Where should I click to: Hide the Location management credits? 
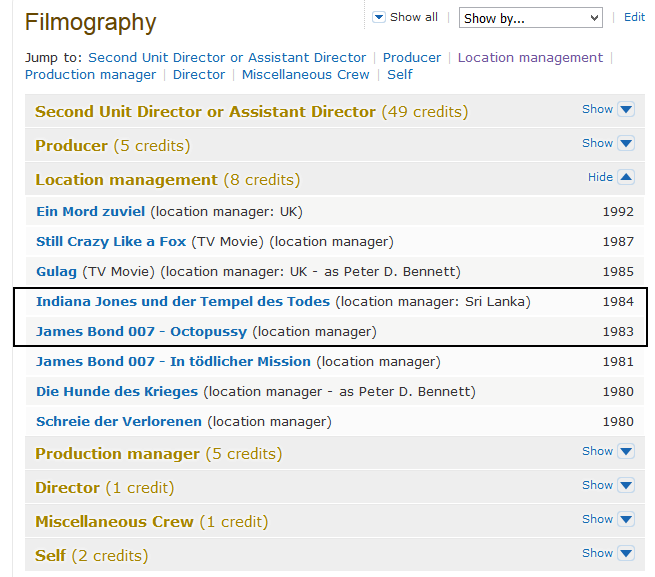coord(610,178)
